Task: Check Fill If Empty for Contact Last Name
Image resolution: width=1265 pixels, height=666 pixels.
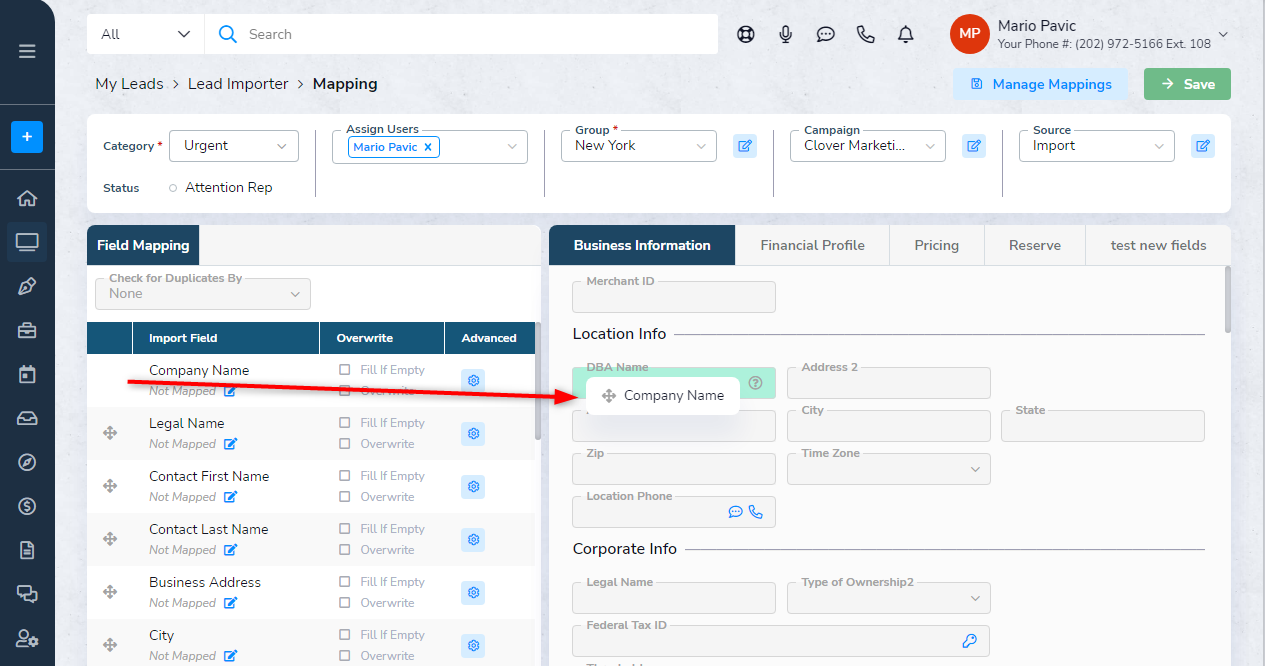Action: pyautogui.click(x=345, y=529)
